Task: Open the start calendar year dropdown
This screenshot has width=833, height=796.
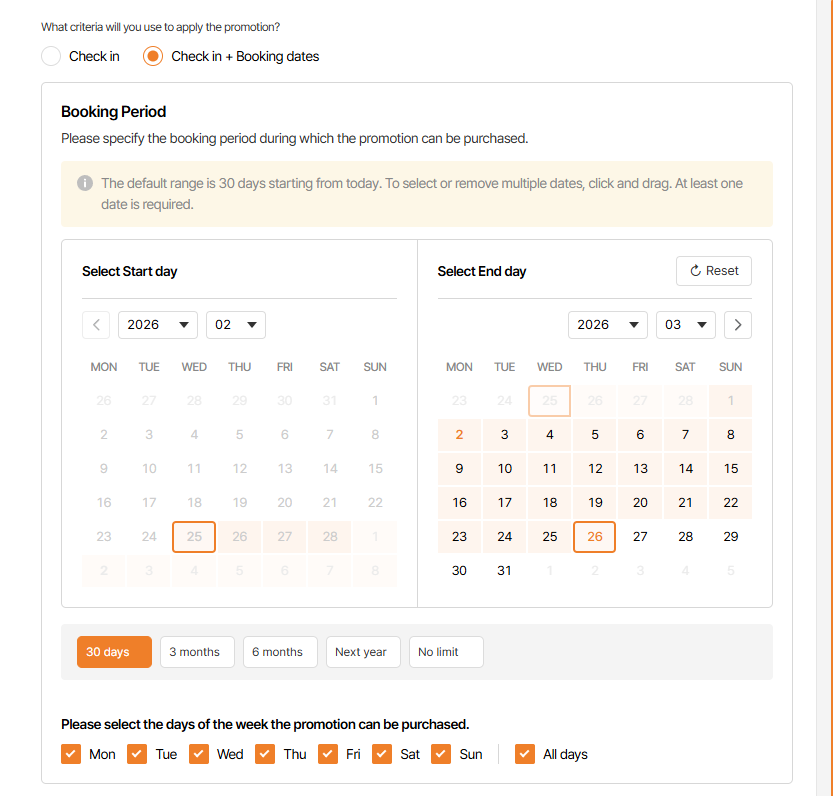Action: click(158, 325)
